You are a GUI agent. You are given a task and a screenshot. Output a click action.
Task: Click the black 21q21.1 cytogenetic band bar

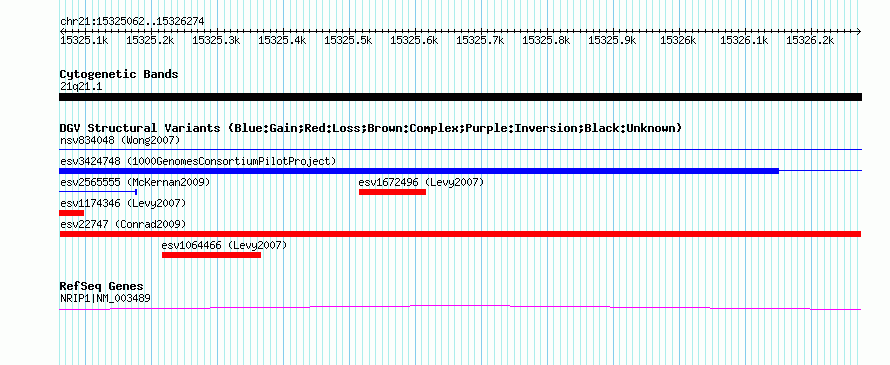pos(460,97)
